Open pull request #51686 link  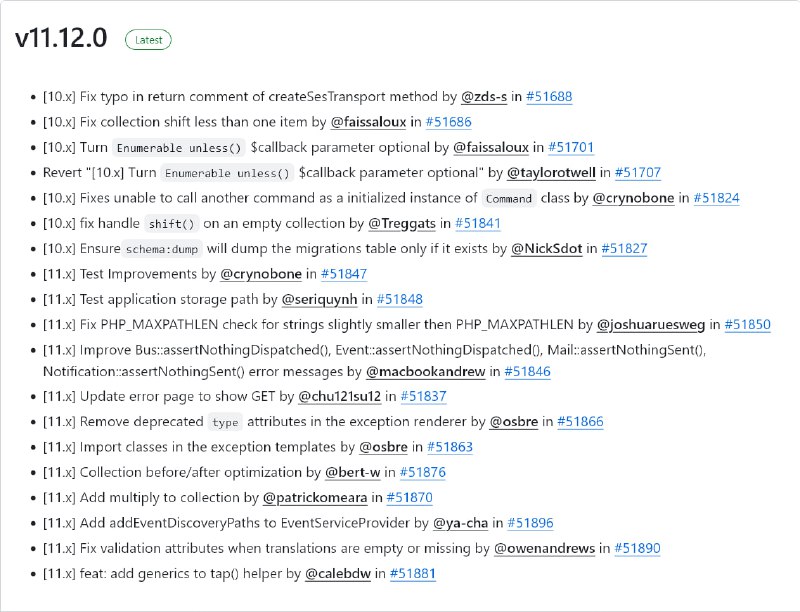pos(448,122)
